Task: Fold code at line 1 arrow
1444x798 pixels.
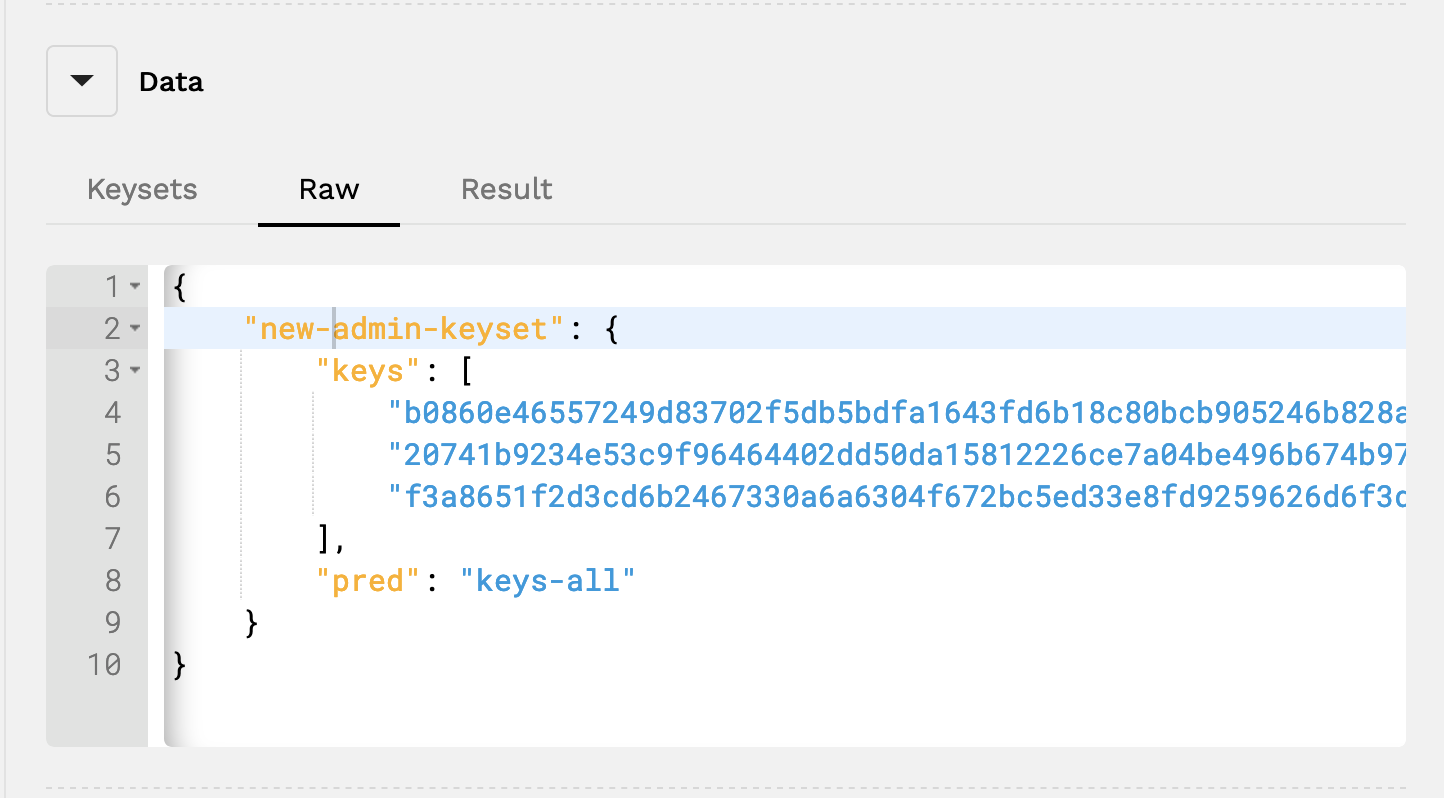Action: click(x=135, y=288)
